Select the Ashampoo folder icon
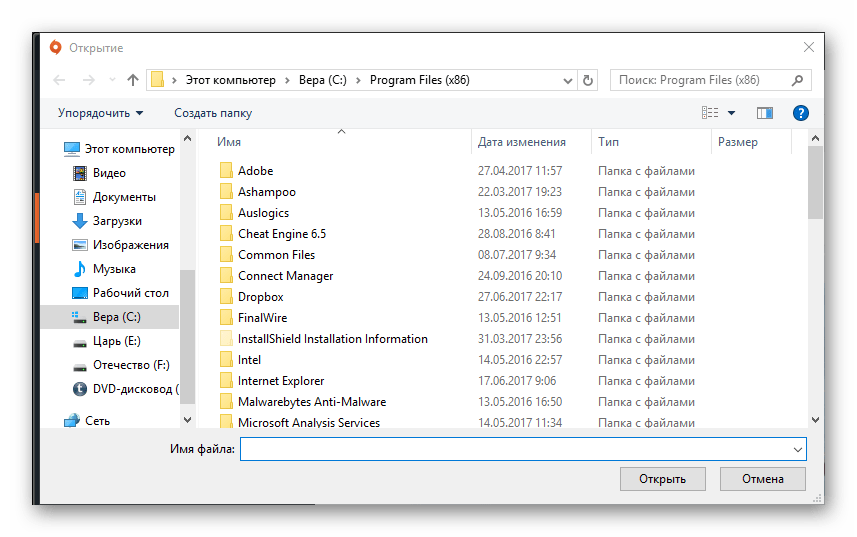Screen dimensions: 857x537 226,192
